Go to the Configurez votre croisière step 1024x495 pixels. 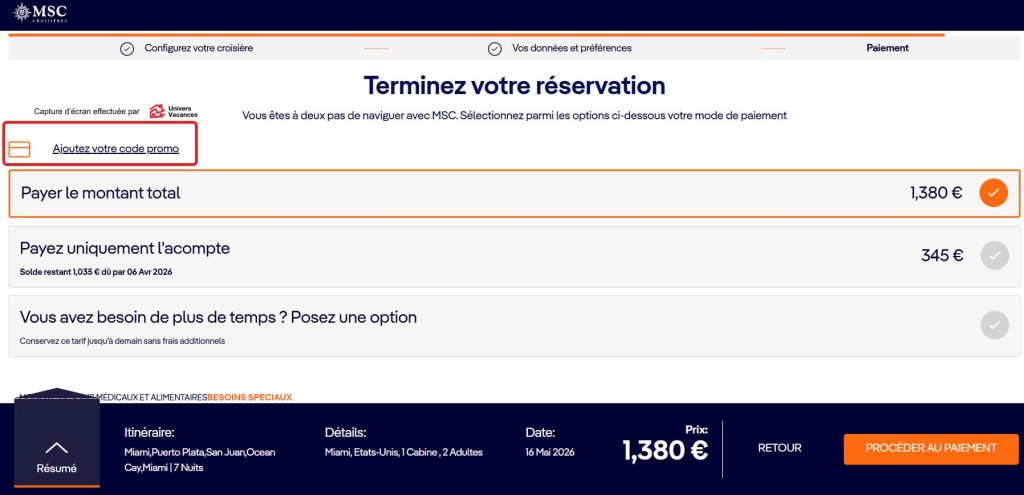click(198, 48)
